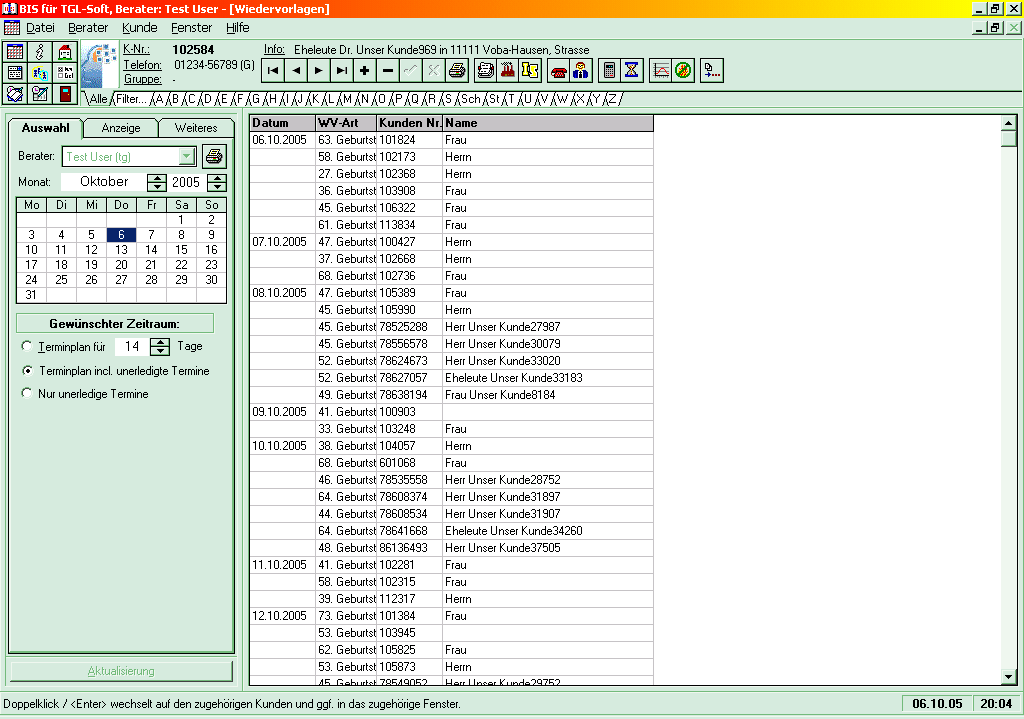The height and width of the screenshot is (719, 1024).
Task: Select 'Nur unerledige Termine' radio option
Action: pos(27,393)
